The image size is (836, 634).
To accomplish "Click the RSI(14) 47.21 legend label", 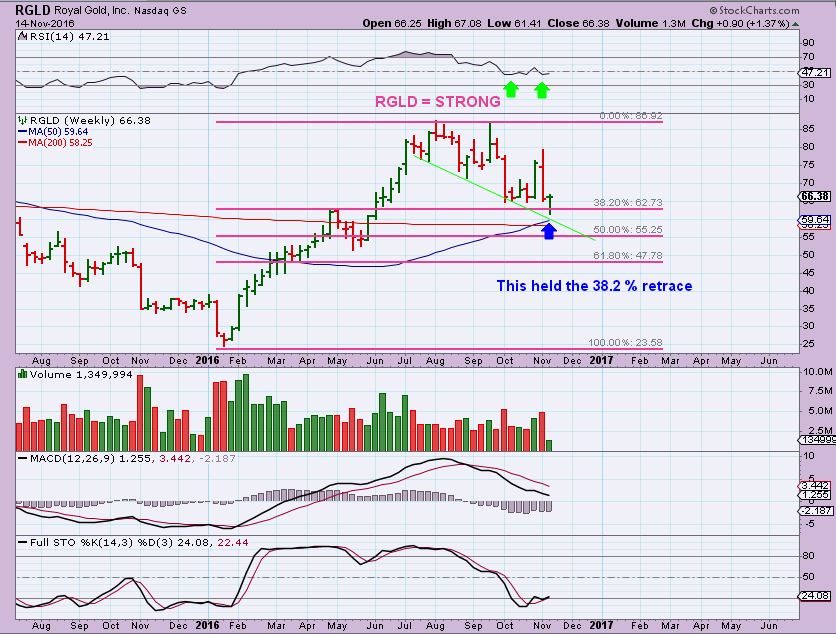I will pos(69,37).
